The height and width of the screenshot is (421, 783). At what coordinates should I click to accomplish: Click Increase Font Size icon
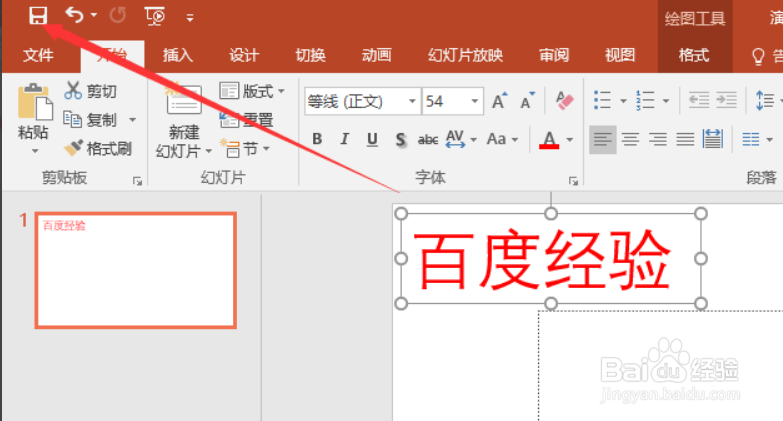point(499,101)
